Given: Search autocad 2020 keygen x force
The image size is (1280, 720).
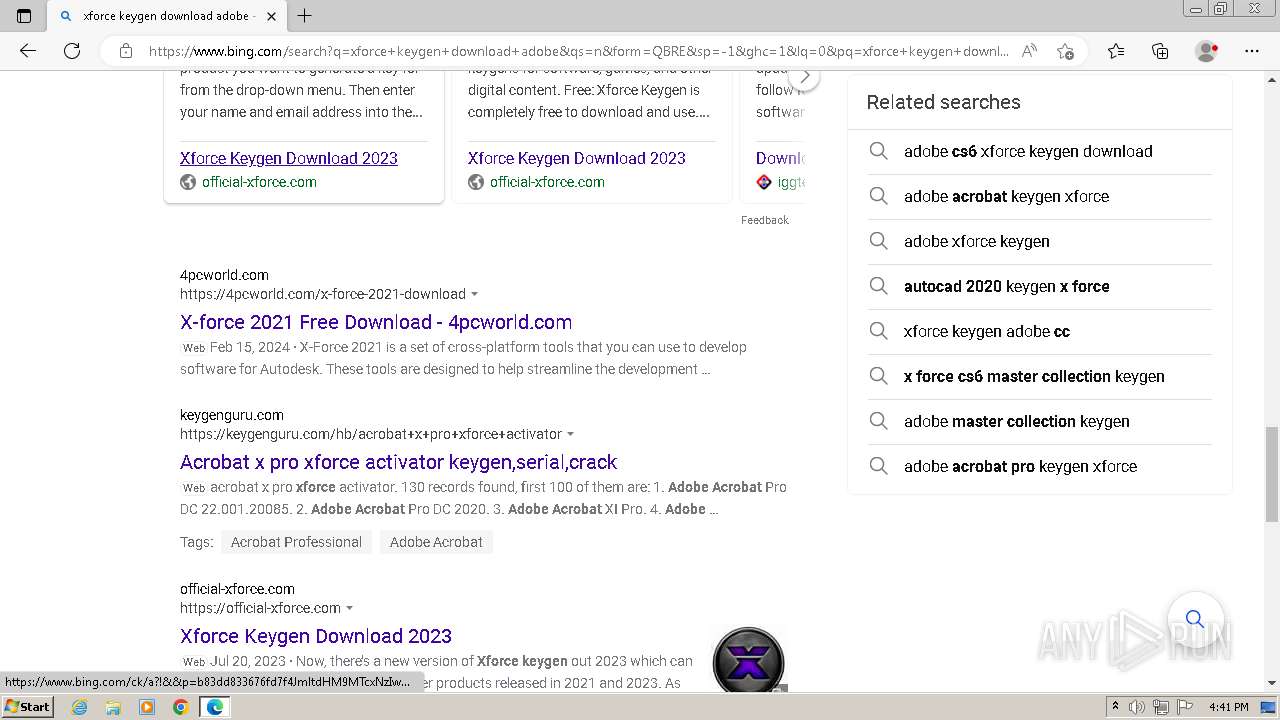Looking at the screenshot, I should 1040,286.
